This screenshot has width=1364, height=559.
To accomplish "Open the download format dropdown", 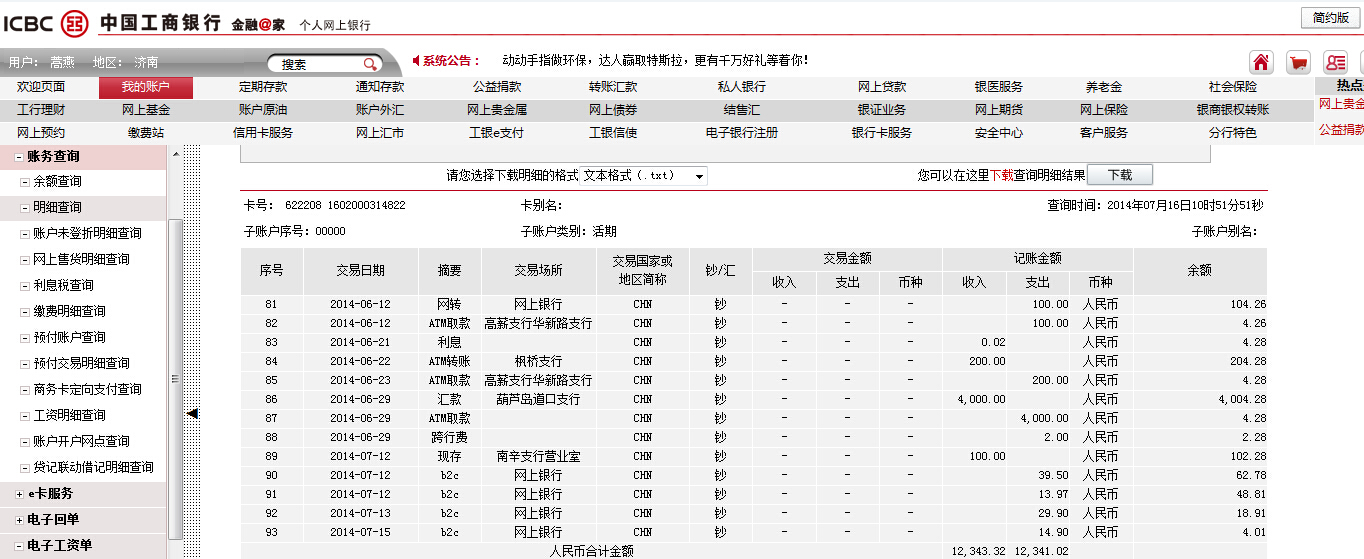I will pos(644,176).
